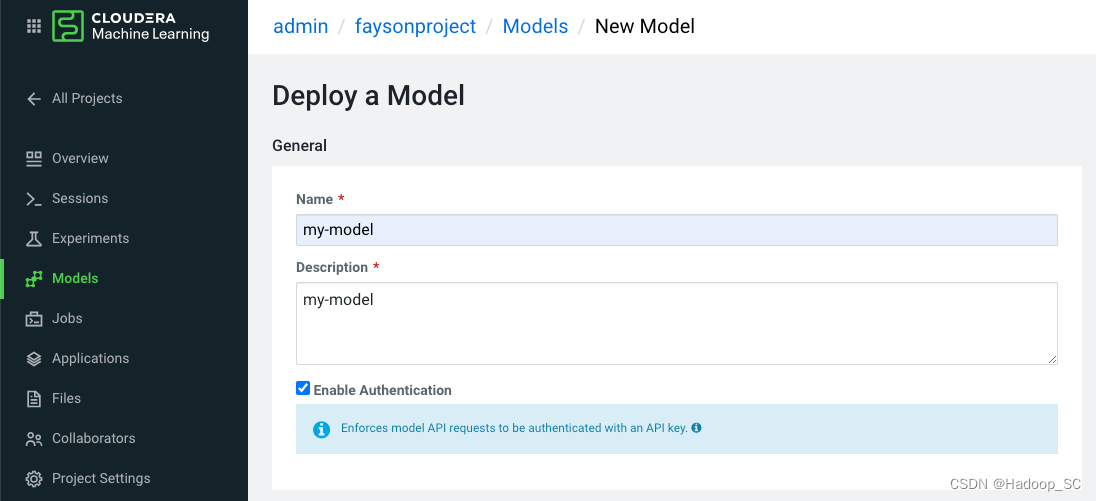1096x501 pixels.
Task: Open the app grid menu icon
Action: point(34,27)
